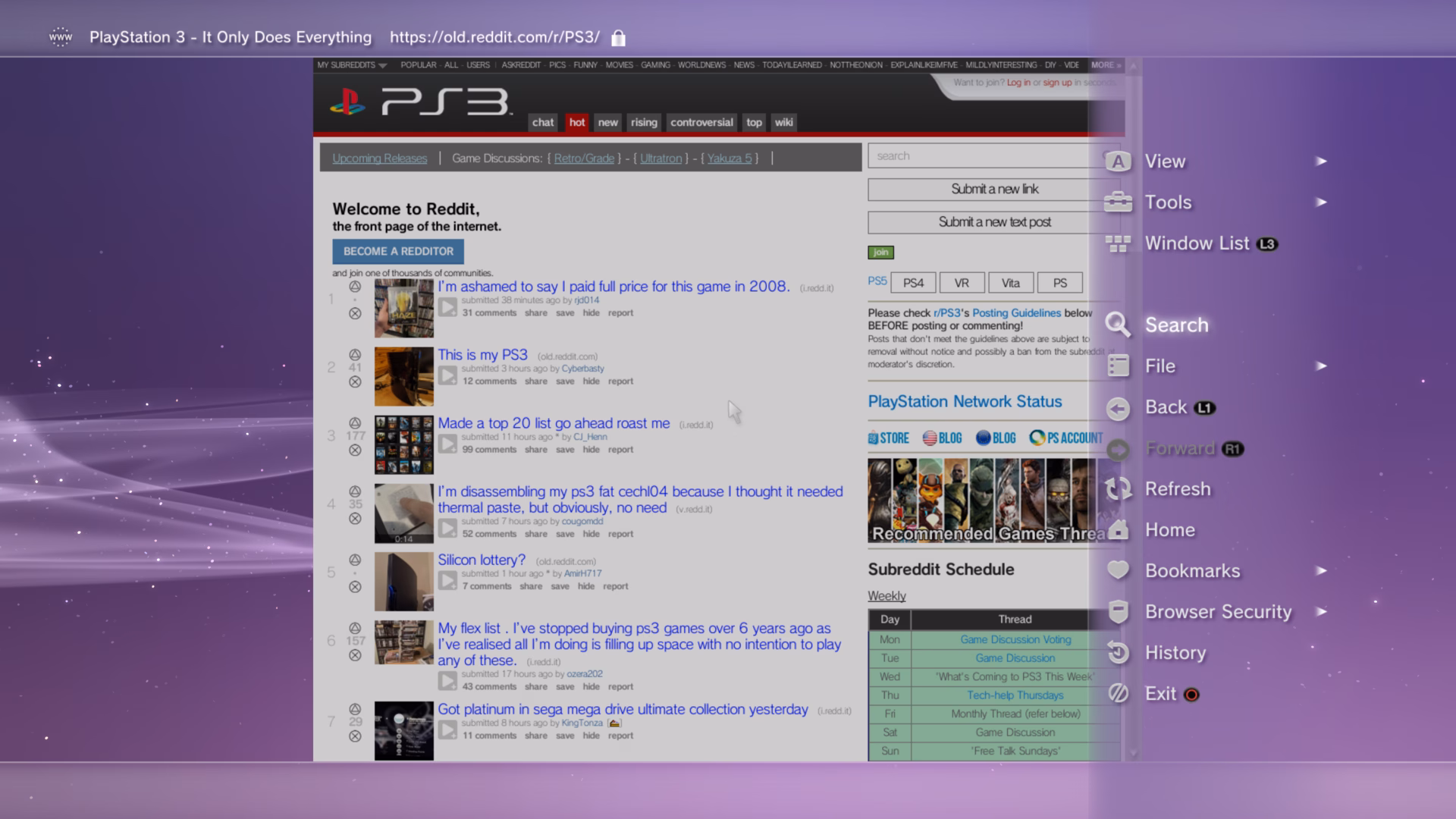
Task: Click the Refresh arrows icon
Action: tap(1118, 489)
